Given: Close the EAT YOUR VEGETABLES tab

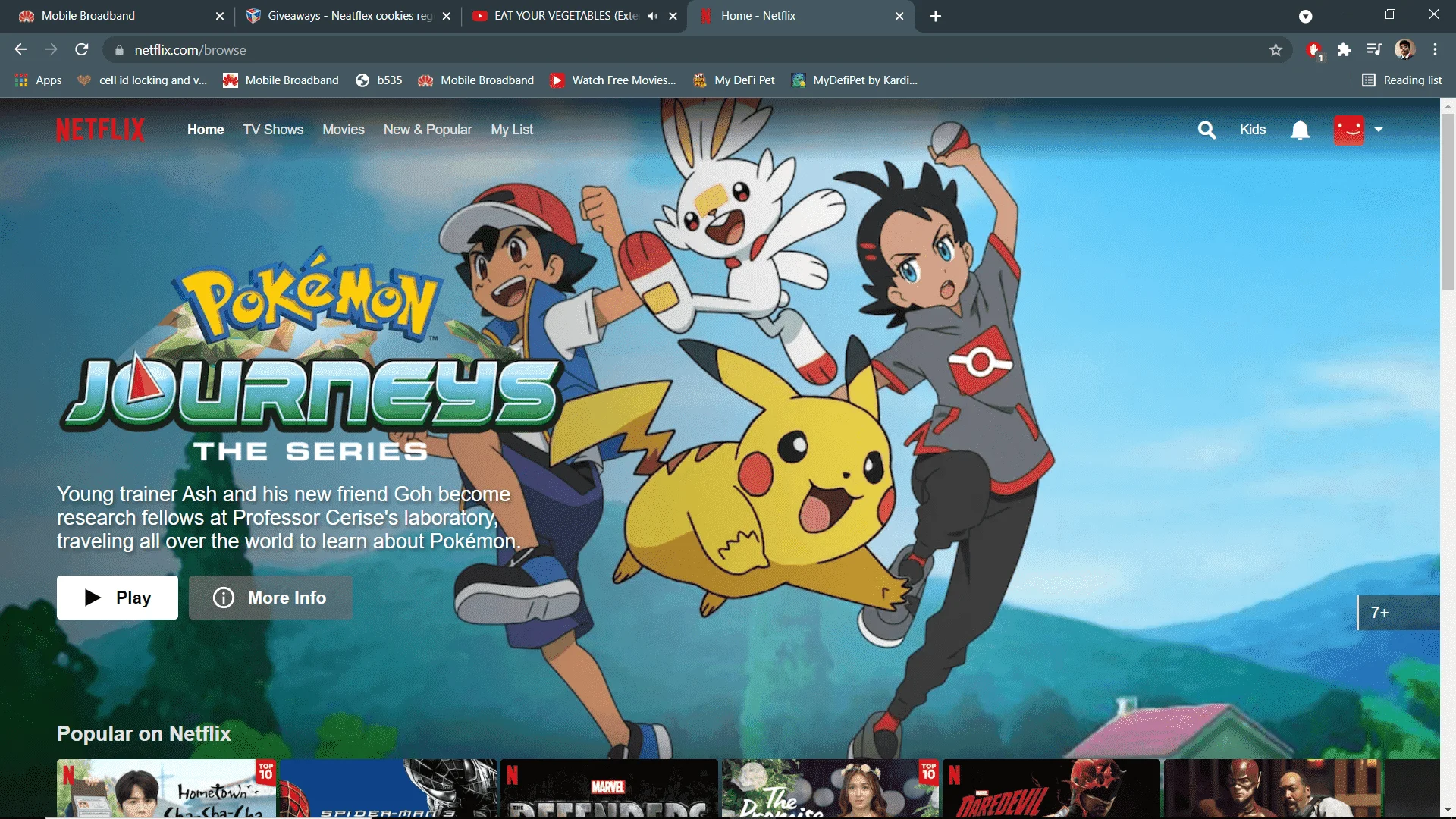Looking at the screenshot, I should [x=673, y=16].
